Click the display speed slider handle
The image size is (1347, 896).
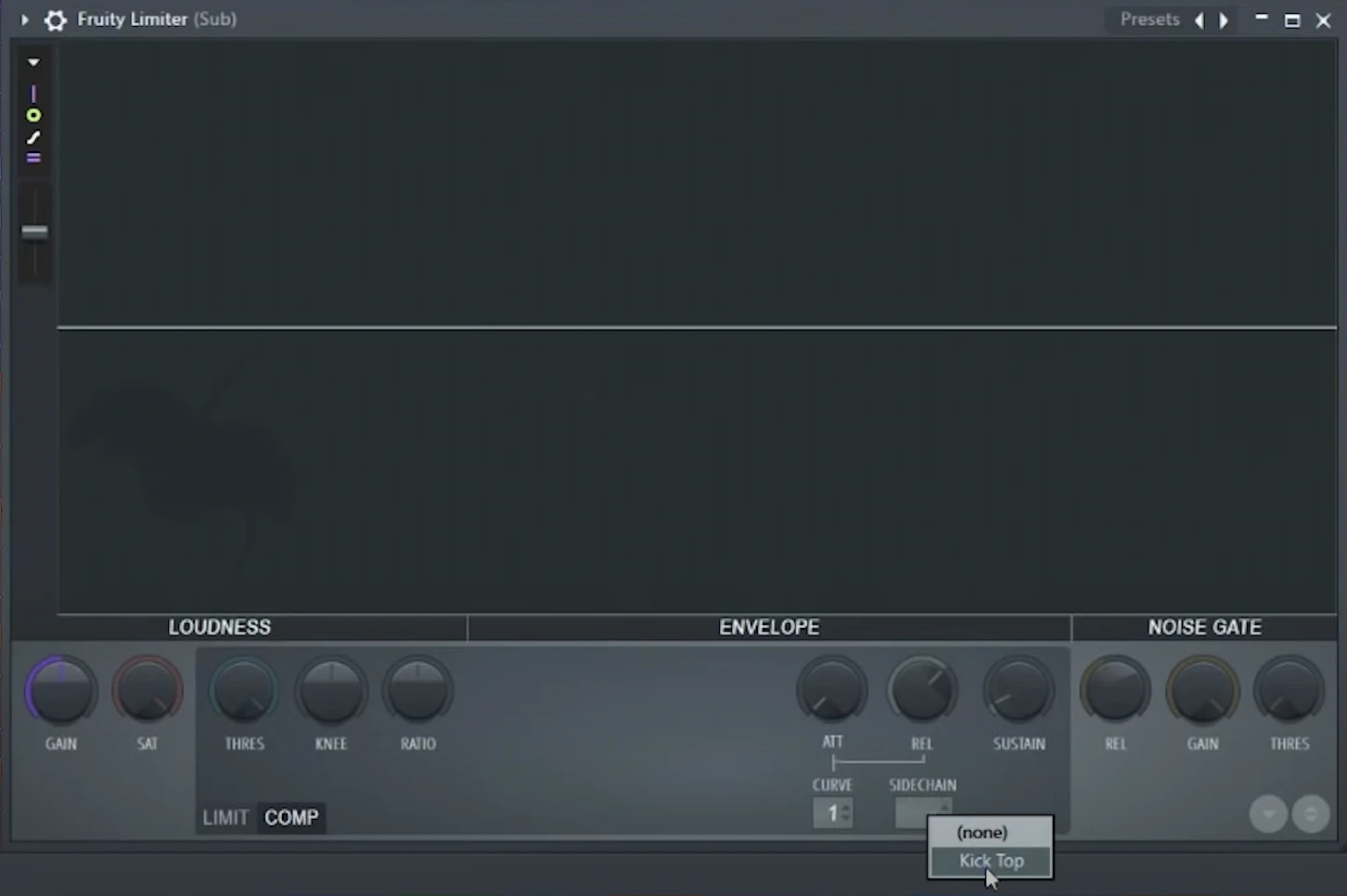[x=34, y=232]
